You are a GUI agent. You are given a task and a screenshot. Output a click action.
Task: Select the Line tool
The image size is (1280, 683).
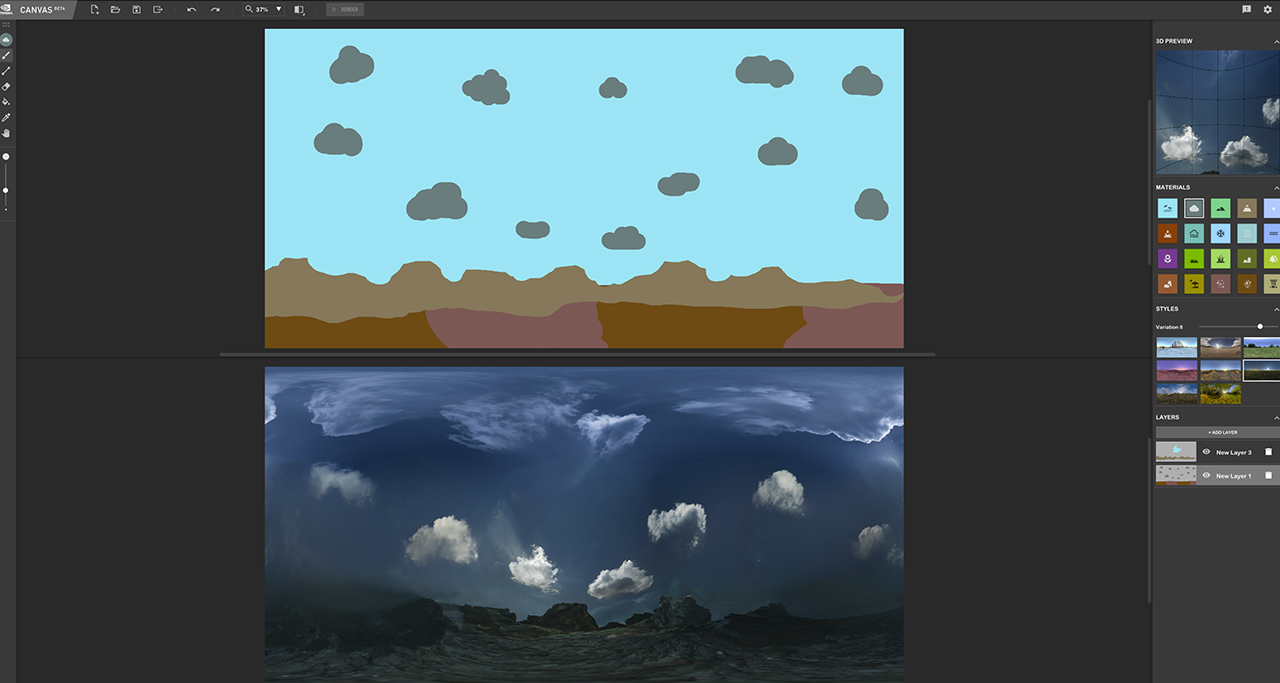6,71
